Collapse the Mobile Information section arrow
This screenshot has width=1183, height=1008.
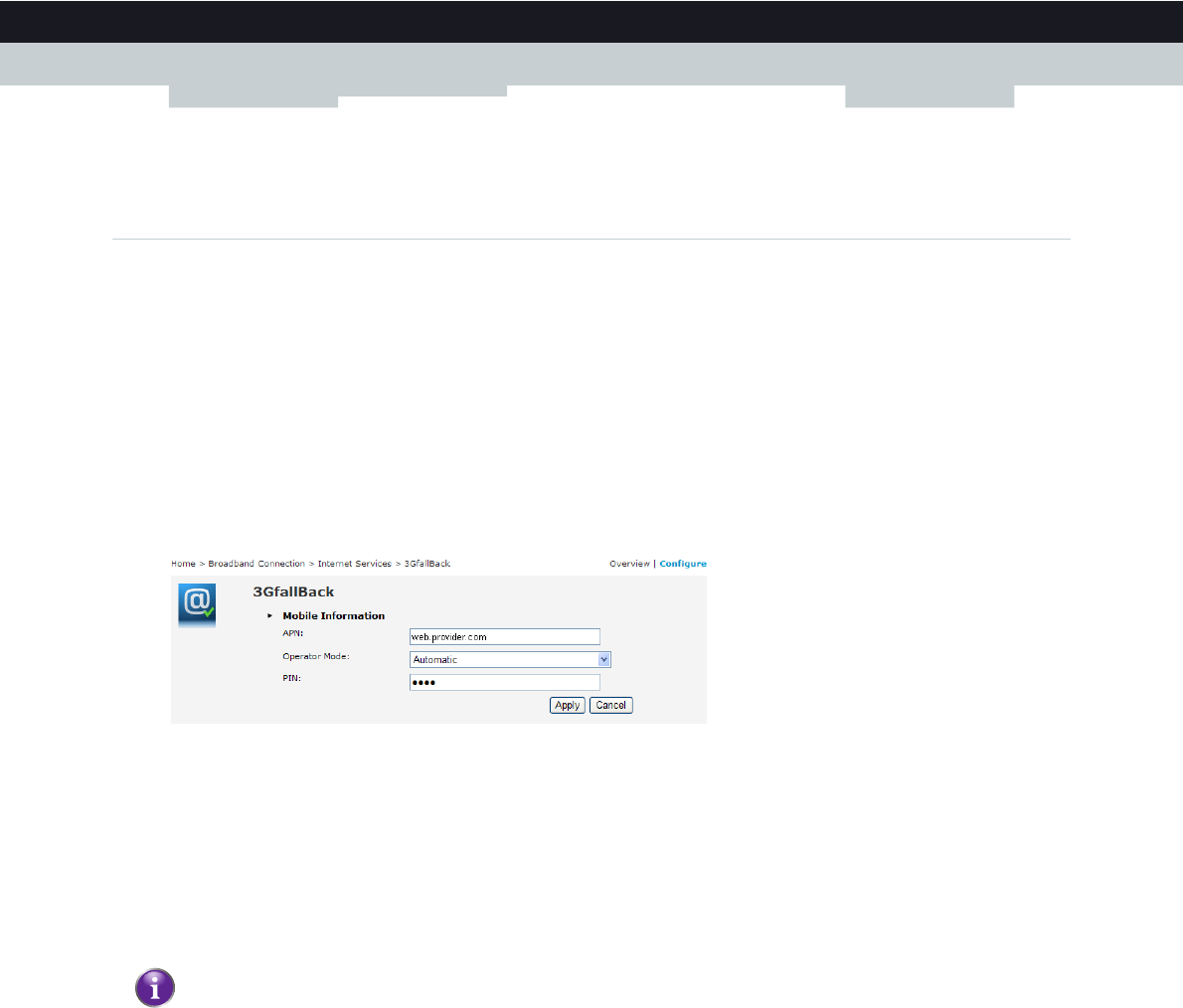click(269, 615)
